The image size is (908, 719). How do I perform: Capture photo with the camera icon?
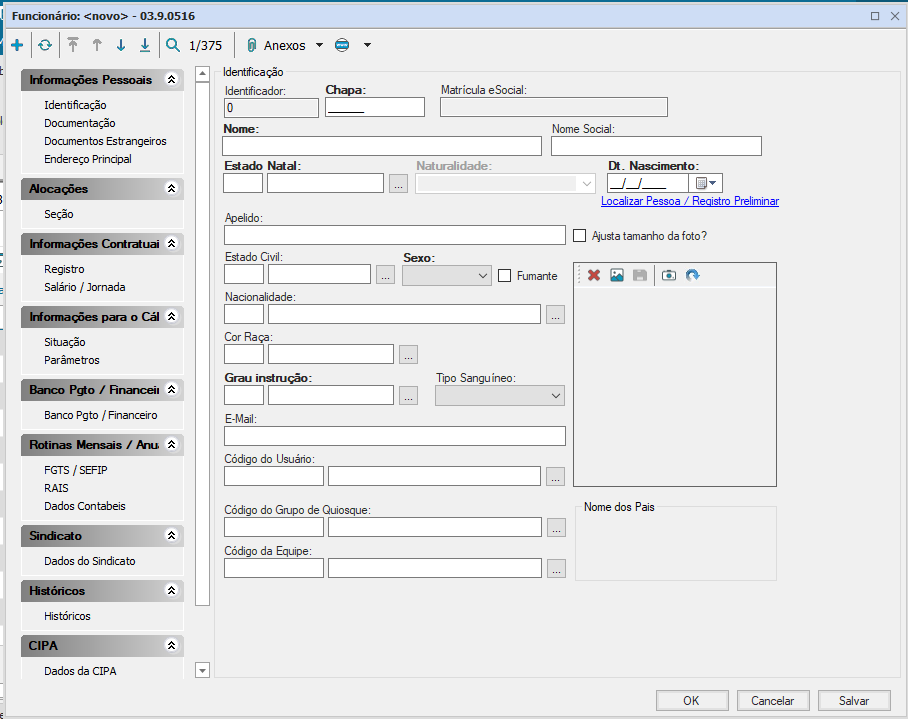point(669,275)
